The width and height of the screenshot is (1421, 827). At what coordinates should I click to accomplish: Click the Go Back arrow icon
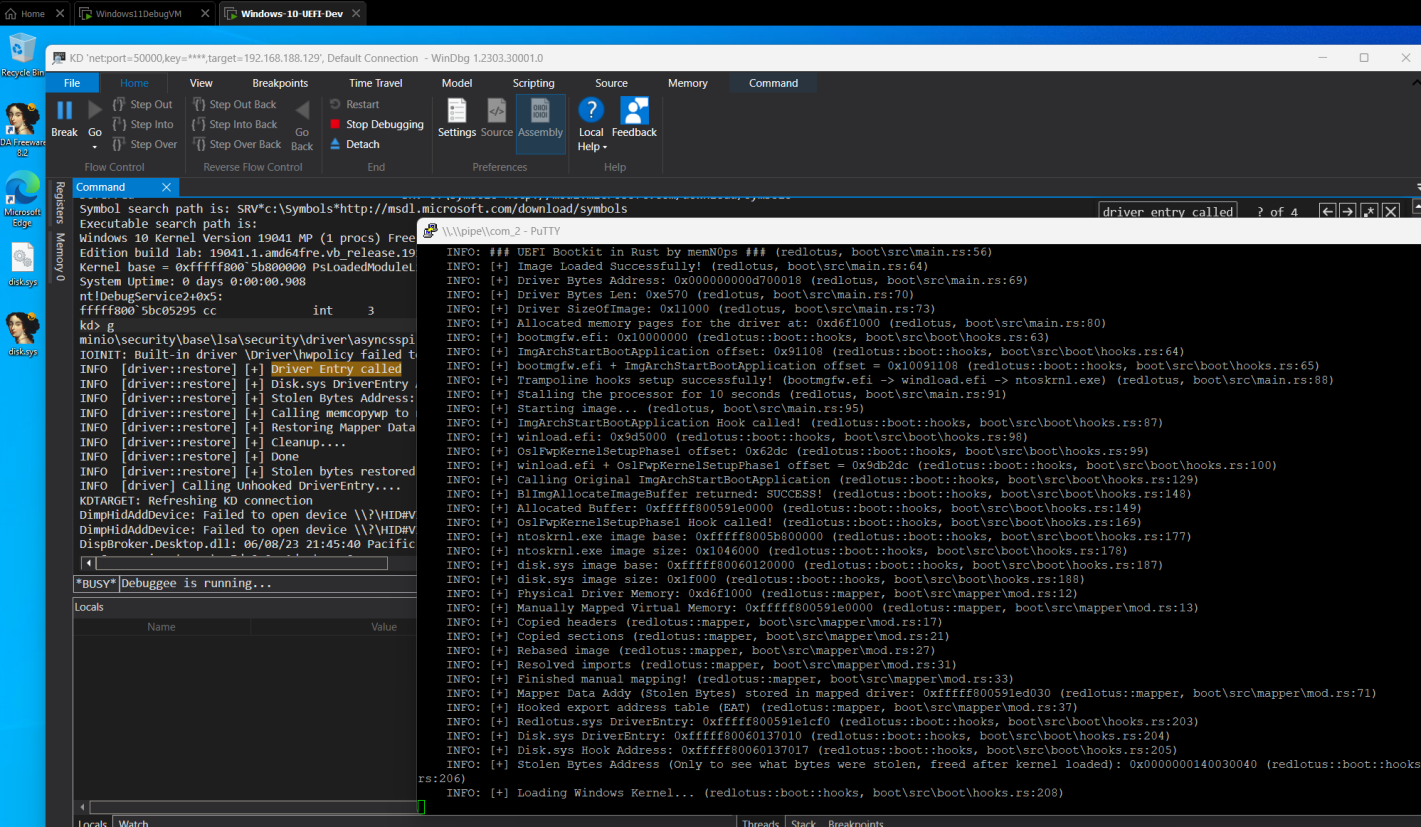pos(302,124)
